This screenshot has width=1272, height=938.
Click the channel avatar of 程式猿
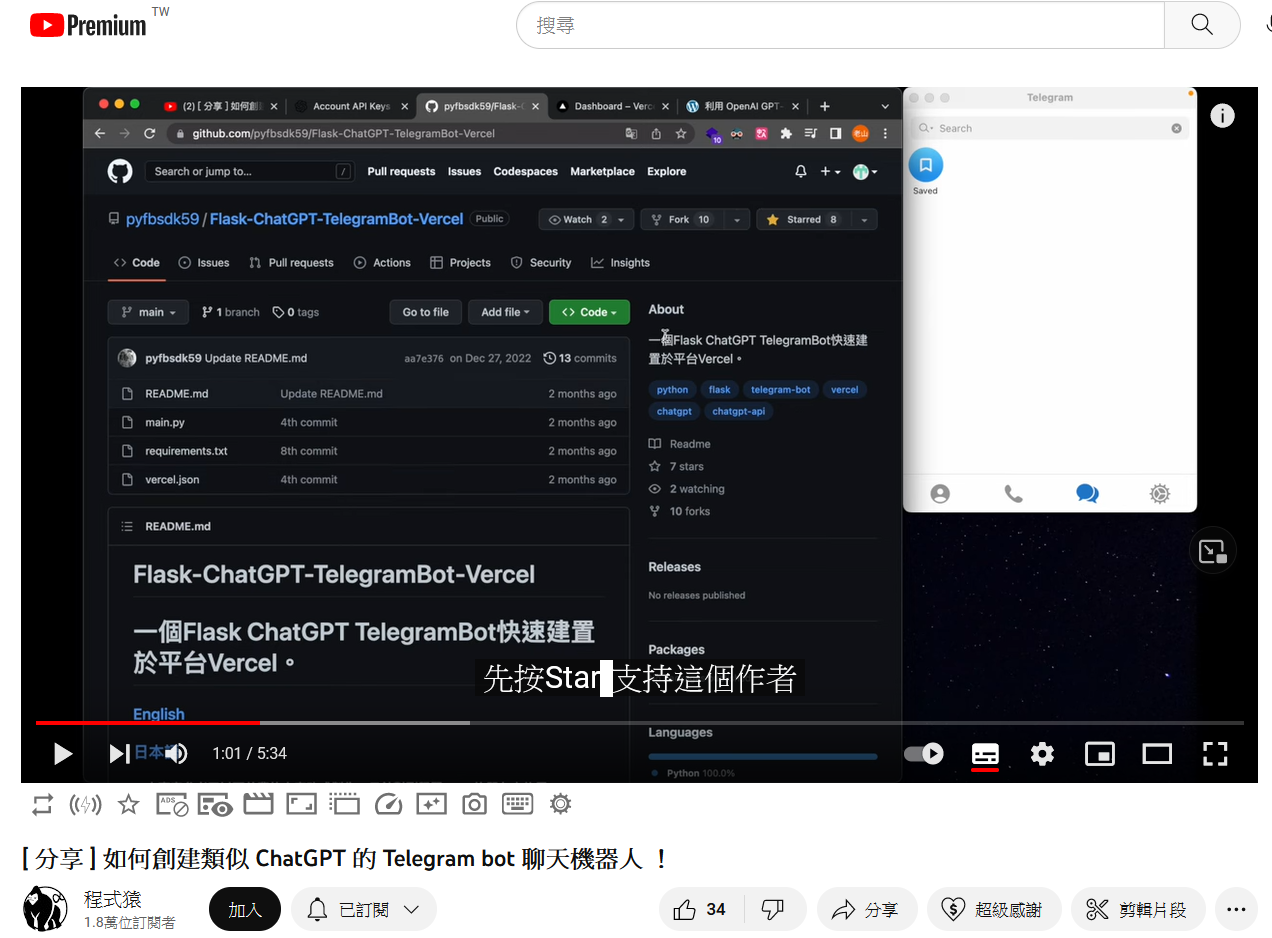pyautogui.click(x=45, y=908)
